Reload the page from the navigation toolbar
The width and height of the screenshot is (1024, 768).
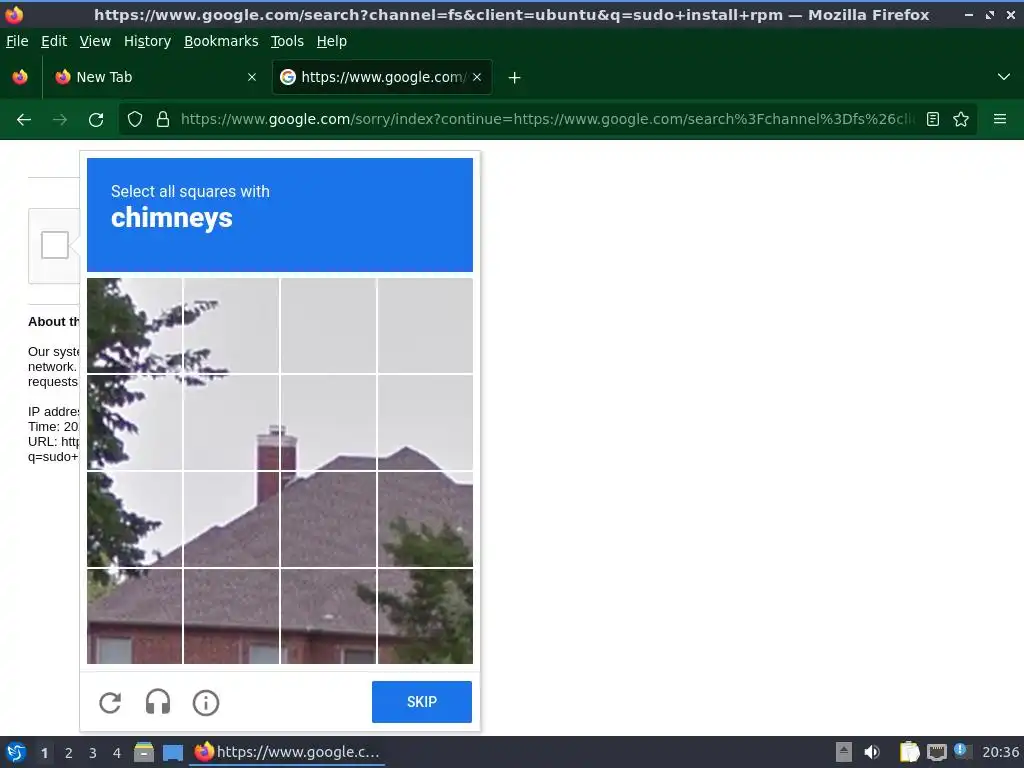[96, 120]
